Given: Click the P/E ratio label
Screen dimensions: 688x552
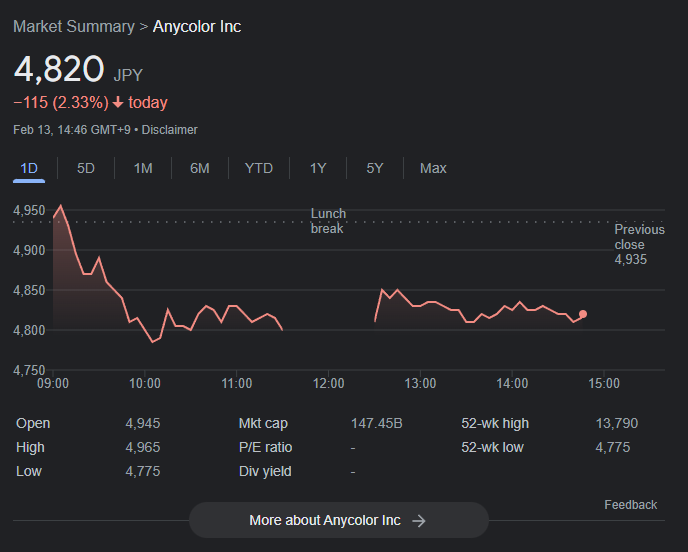Looking at the screenshot, I should 265,448.
